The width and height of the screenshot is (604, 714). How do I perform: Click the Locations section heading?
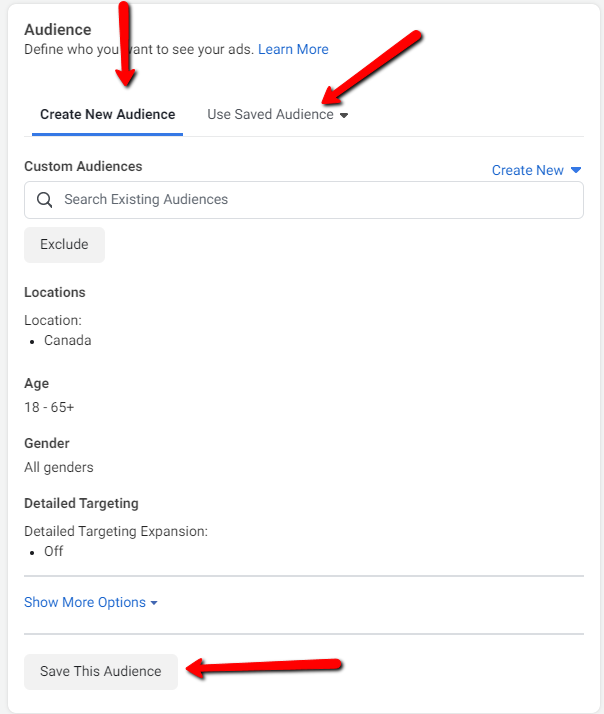(55, 293)
